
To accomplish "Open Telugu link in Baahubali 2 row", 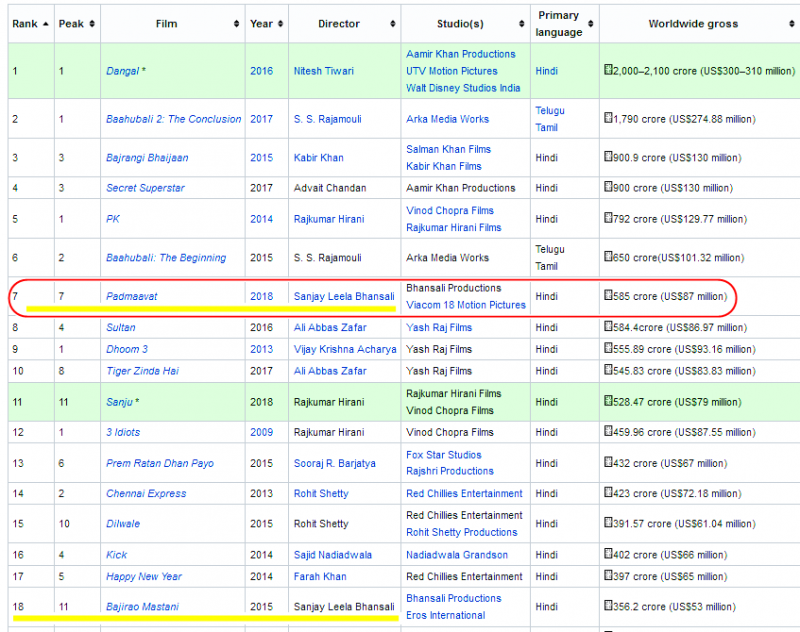I will click(x=550, y=110).
